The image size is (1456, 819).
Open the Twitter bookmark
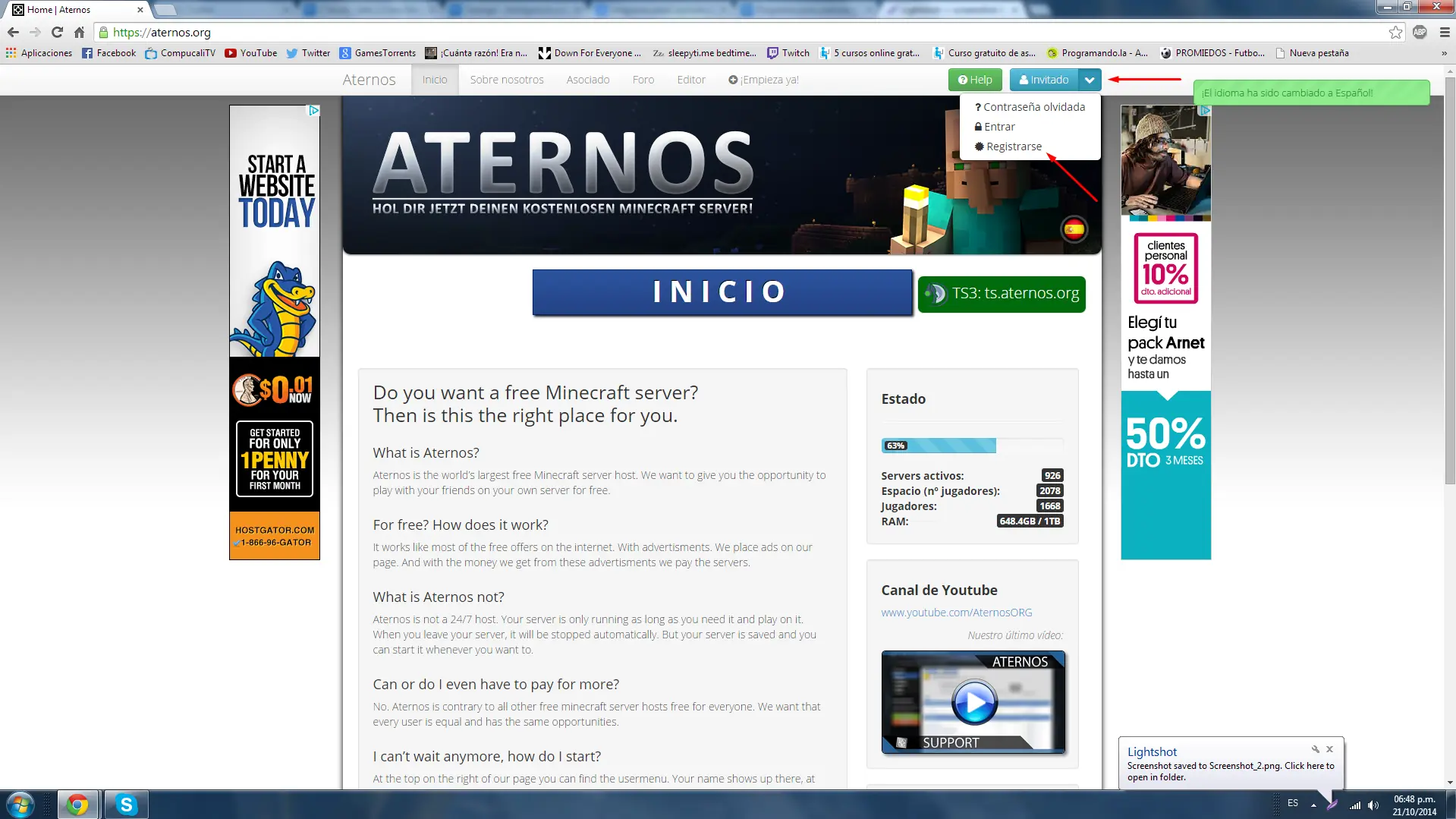(308, 53)
